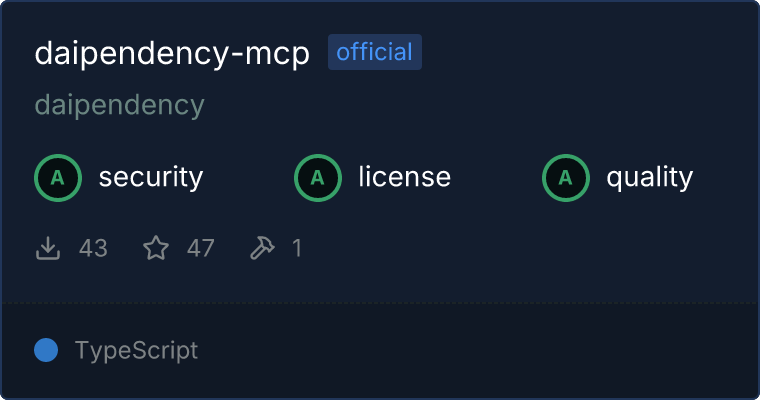Click the license label text
The height and width of the screenshot is (400, 760).
click(x=405, y=176)
